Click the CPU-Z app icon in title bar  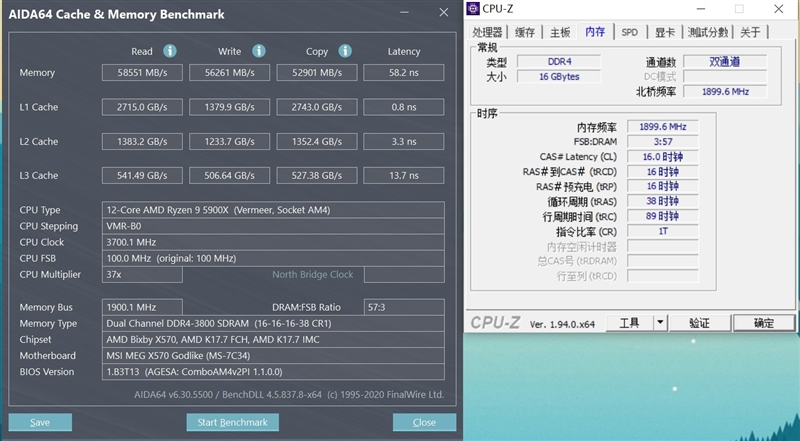coord(473,9)
